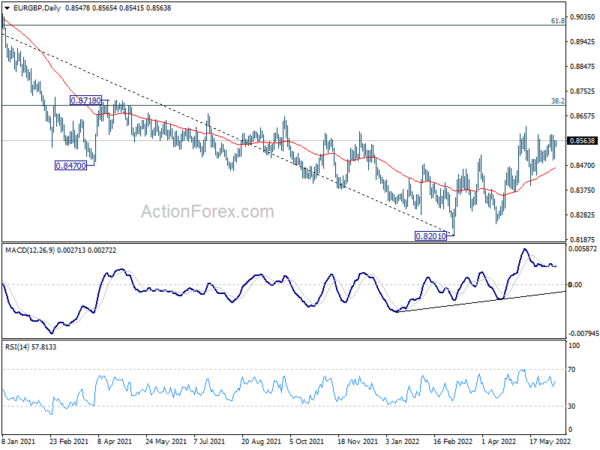
Task: Select the 0.87525 price axis value
Action: 582,91
